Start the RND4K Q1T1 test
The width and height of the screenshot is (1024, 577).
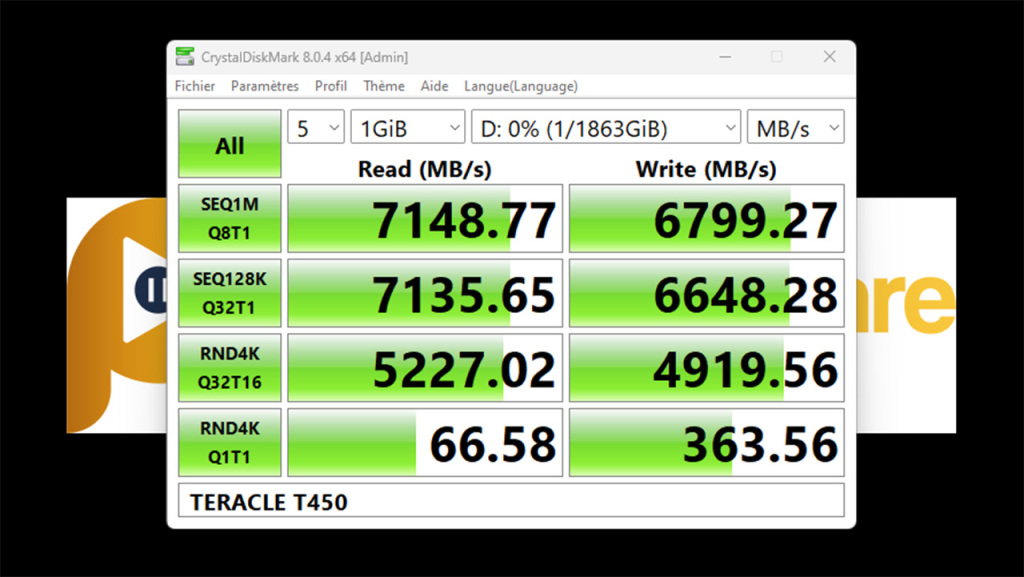230,443
